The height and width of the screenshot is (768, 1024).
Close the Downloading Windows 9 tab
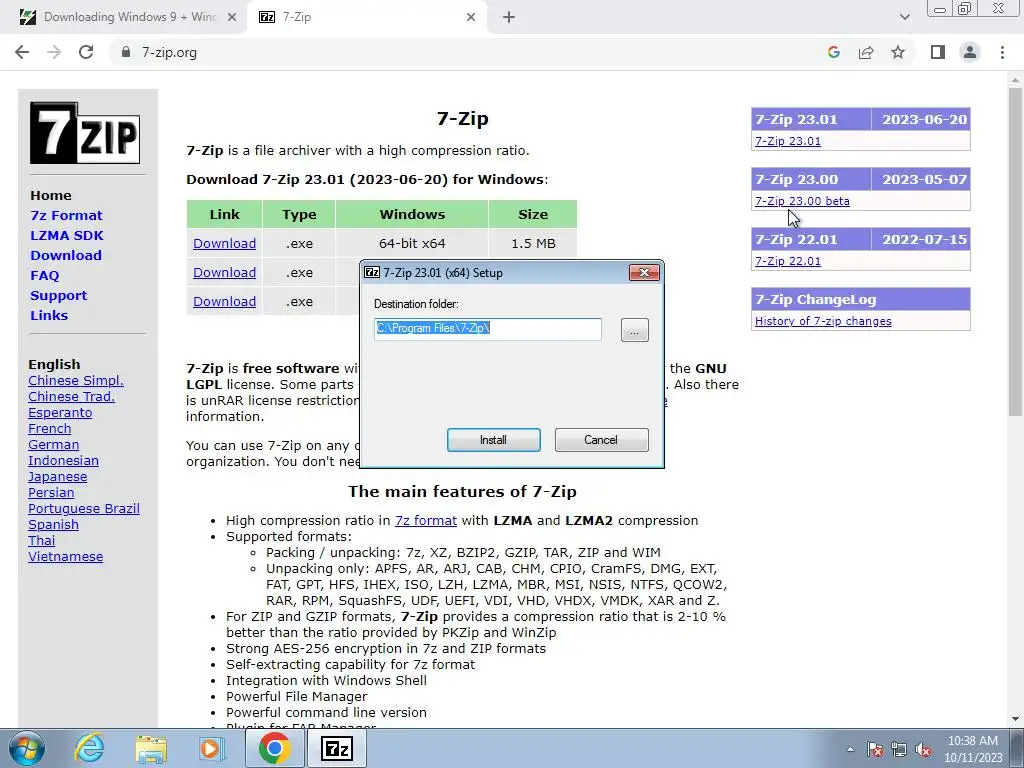coord(232,18)
